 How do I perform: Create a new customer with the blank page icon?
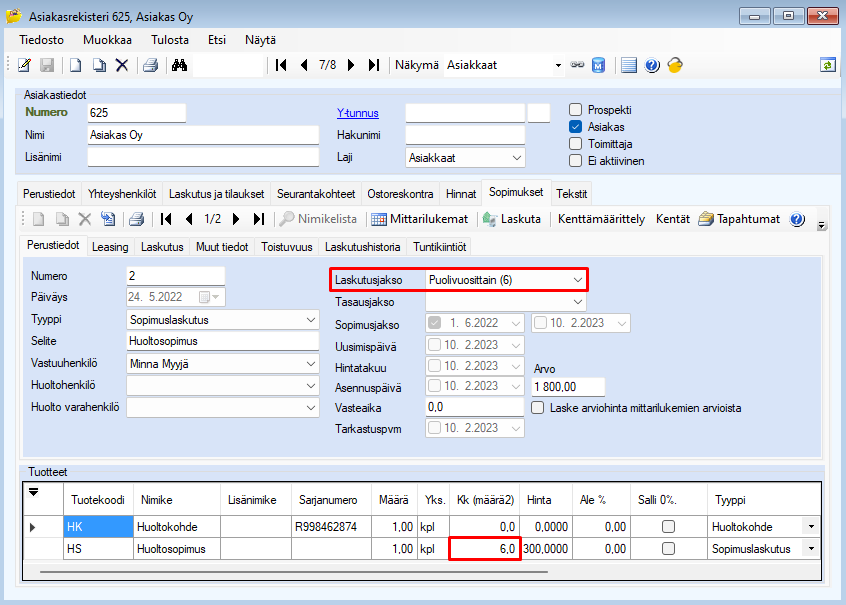click(76, 65)
